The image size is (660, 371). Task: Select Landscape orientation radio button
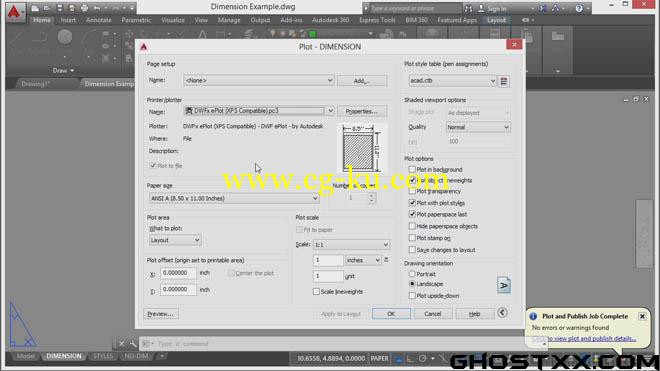(412, 284)
